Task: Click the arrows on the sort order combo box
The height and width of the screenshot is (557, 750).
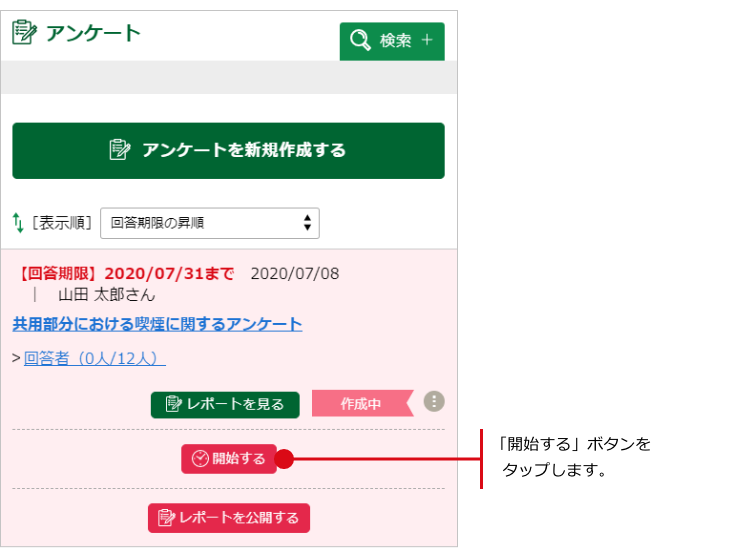Action: 307,223
